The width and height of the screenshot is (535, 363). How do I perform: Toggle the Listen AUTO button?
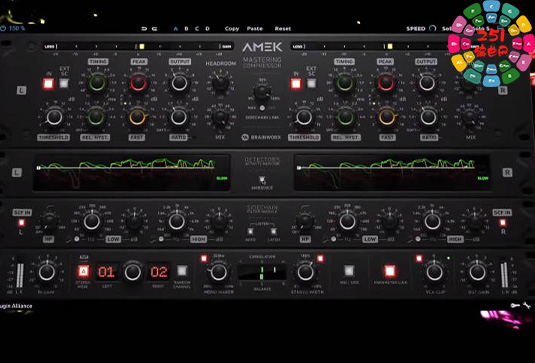click(250, 231)
